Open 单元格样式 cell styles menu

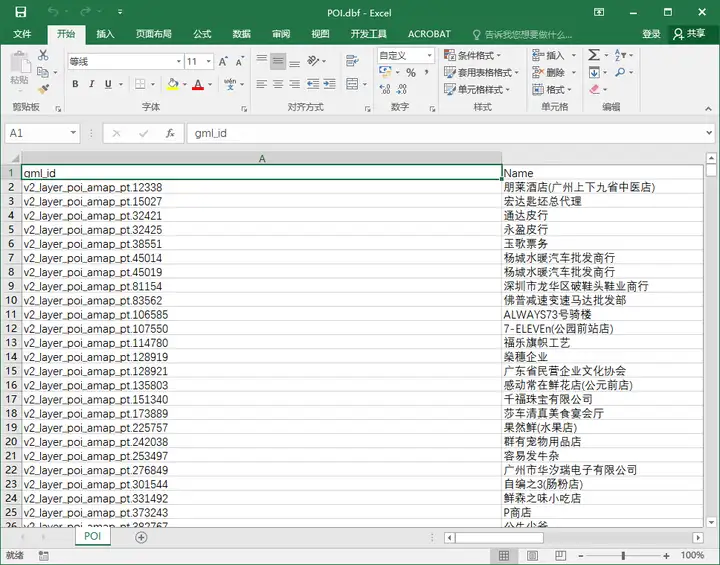point(477,90)
